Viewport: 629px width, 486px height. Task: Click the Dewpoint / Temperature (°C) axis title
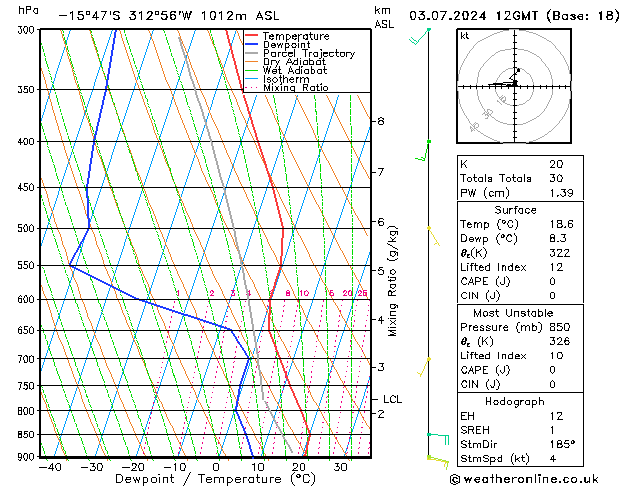point(215,479)
